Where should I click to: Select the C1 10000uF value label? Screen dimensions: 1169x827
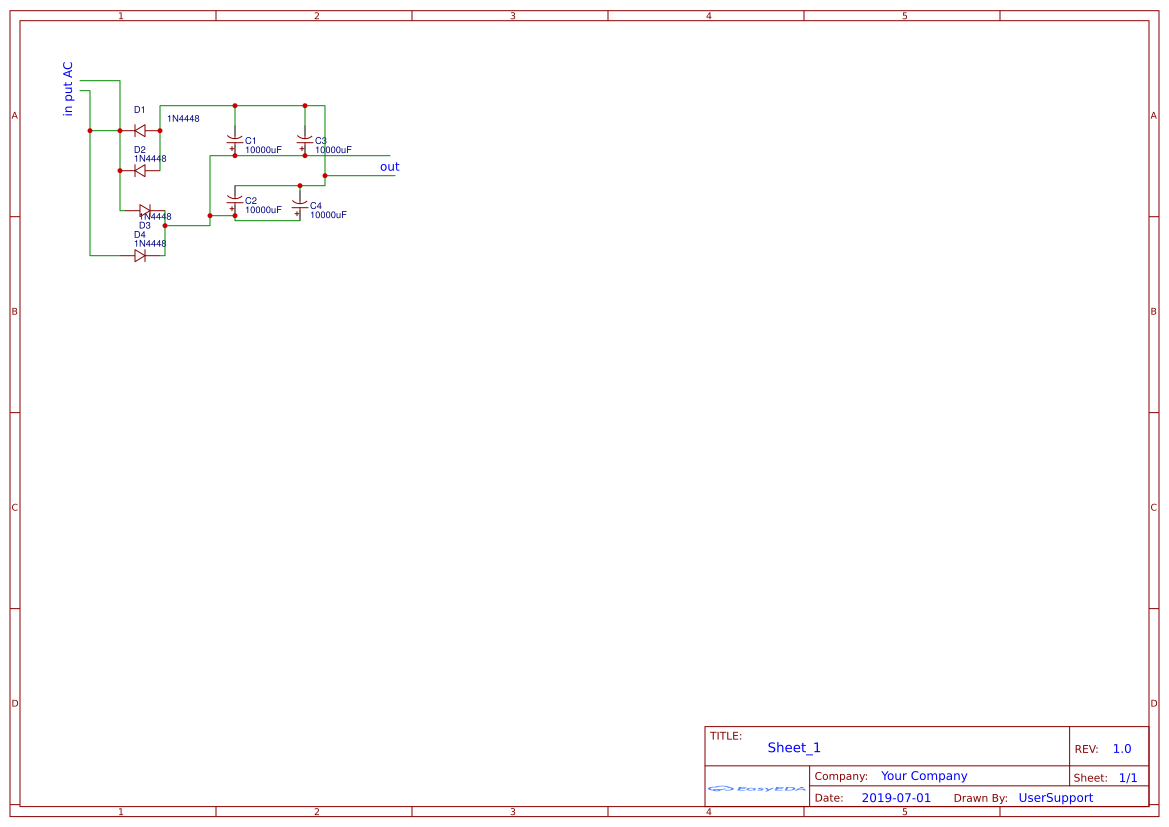pyautogui.click(x=263, y=150)
